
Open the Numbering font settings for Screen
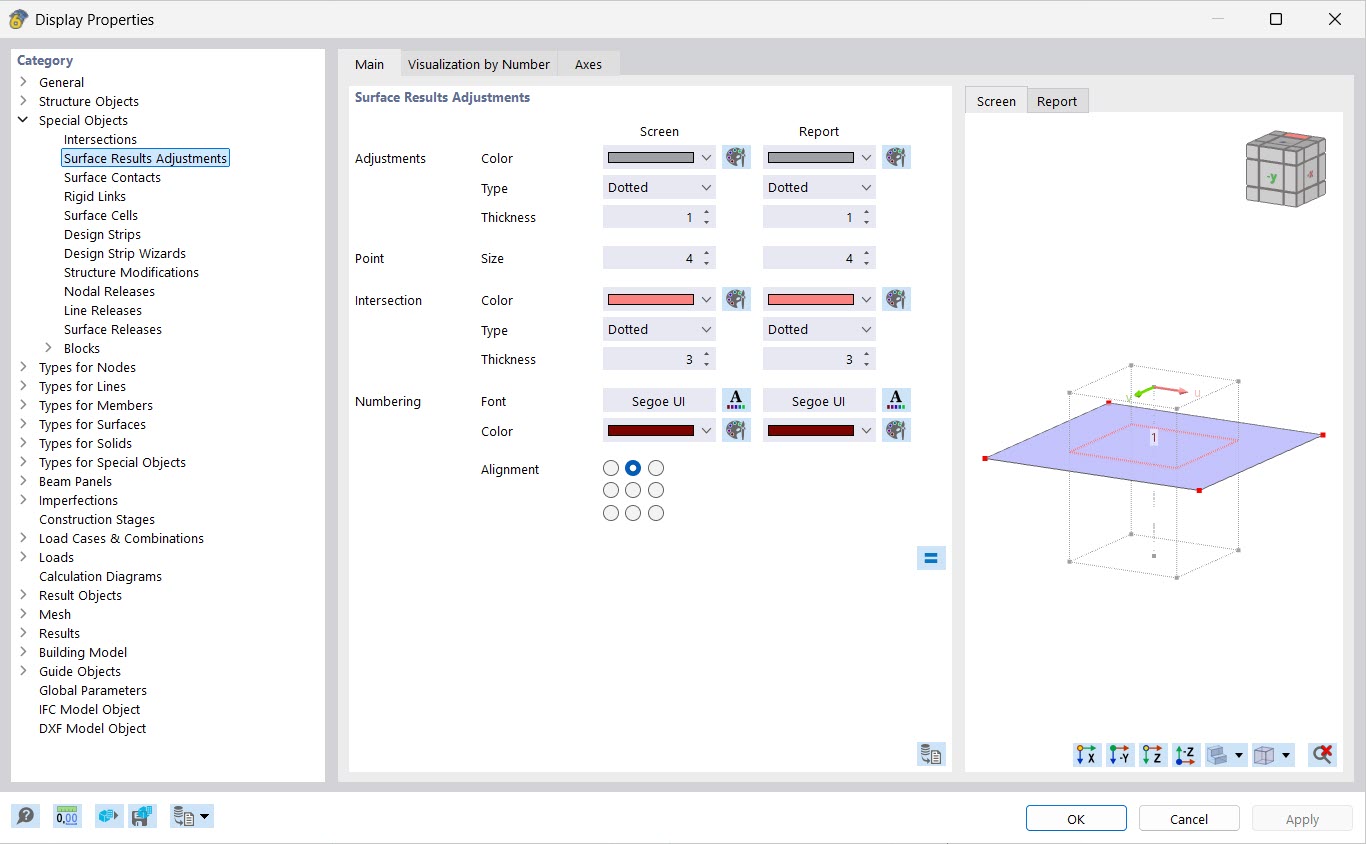736,401
